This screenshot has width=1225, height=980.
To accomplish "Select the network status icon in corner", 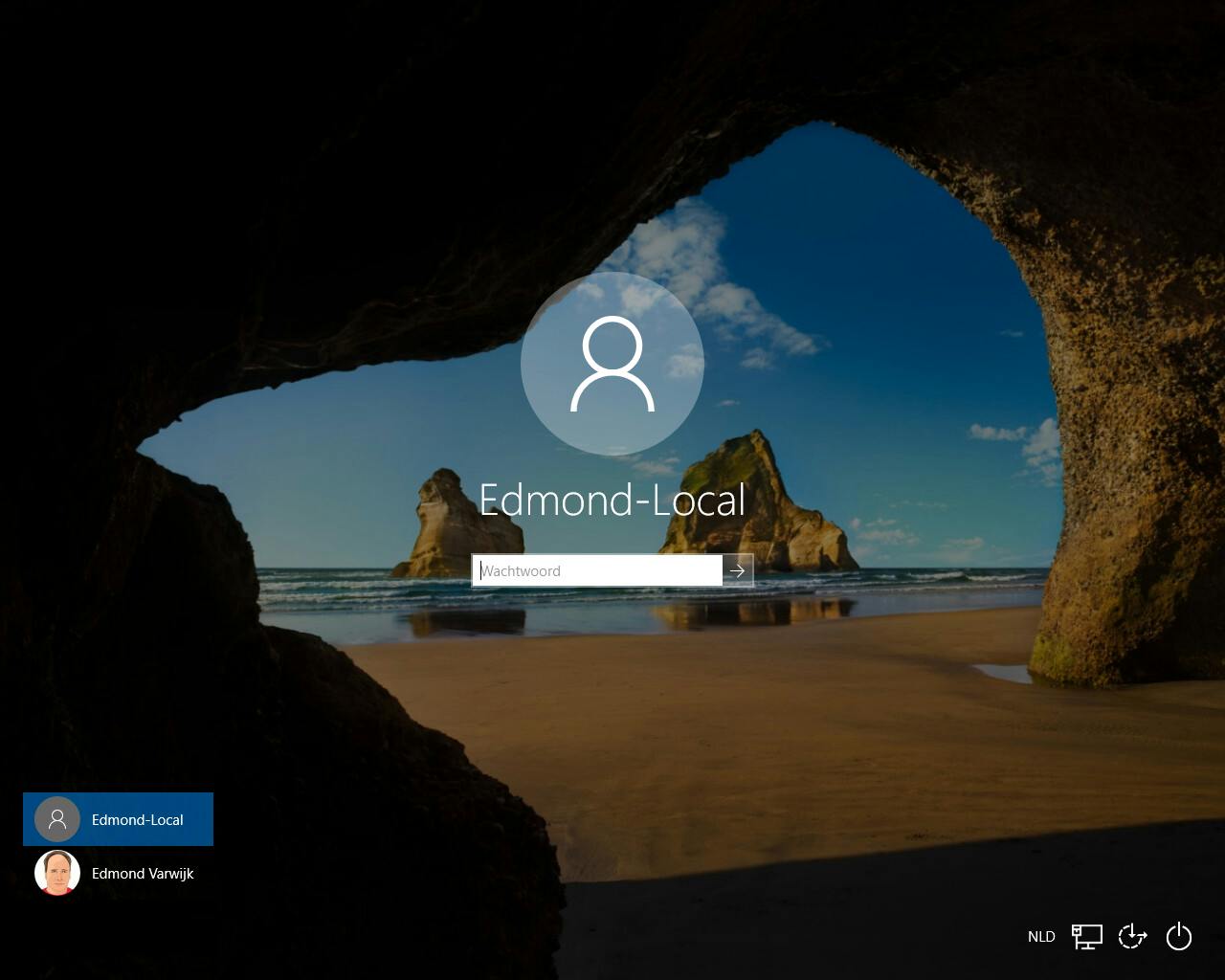I will (x=1086, y=936).
